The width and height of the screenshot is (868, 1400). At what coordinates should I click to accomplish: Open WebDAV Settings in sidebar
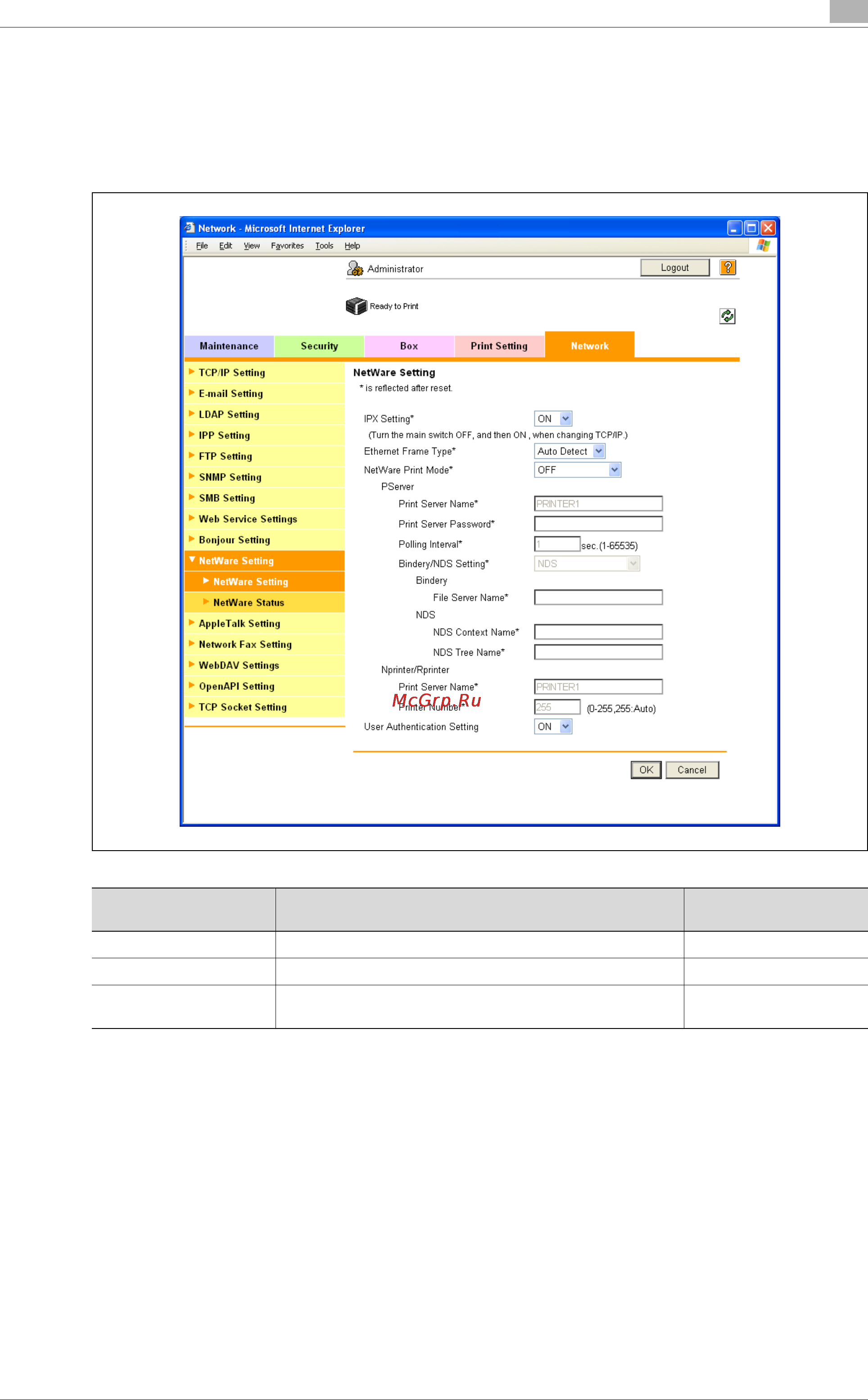click(265, 666)
